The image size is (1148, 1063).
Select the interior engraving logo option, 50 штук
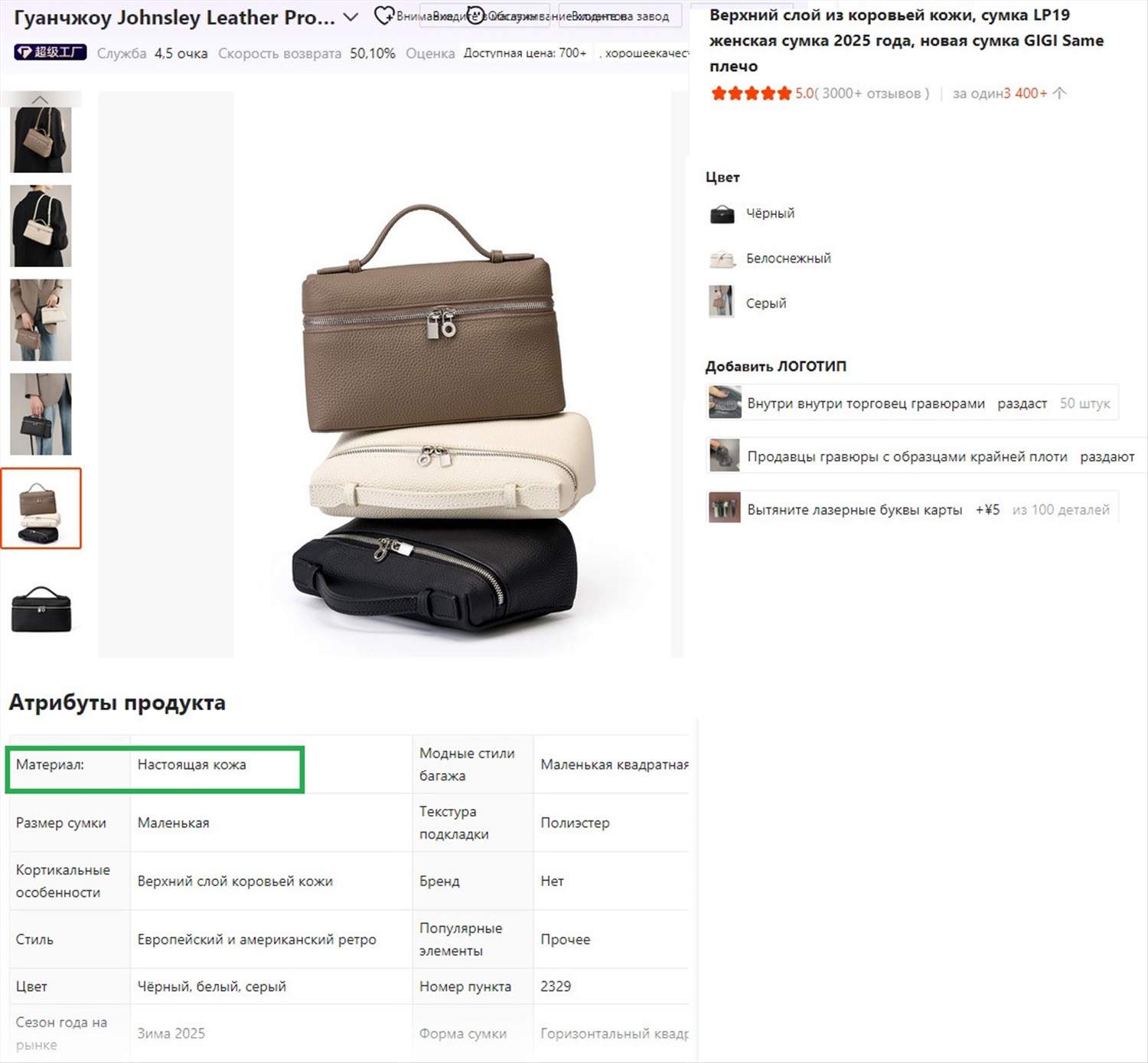912,403
